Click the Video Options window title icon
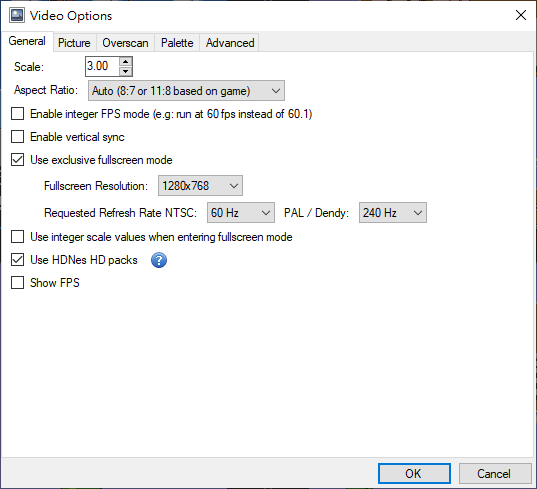 (x=17, y=15)
